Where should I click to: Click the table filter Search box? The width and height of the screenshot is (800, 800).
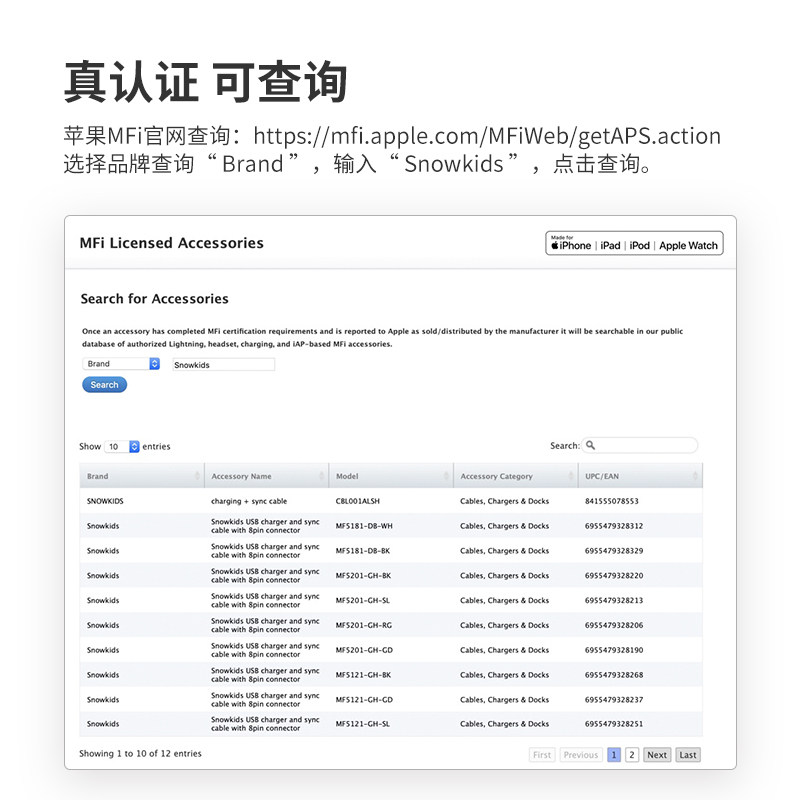click(640, 445)
